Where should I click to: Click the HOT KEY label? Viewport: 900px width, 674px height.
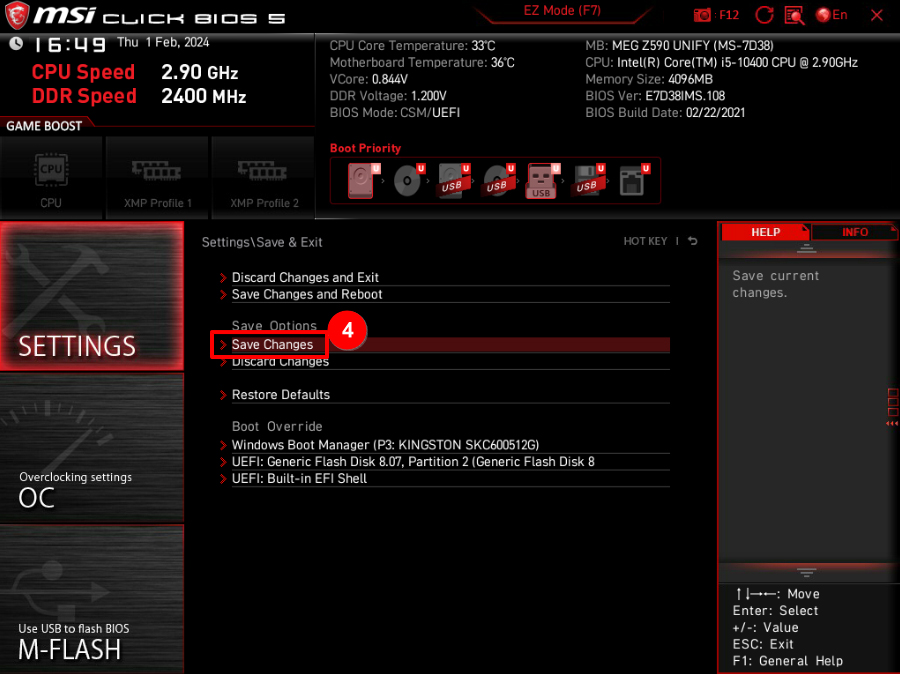click(645, 241)
